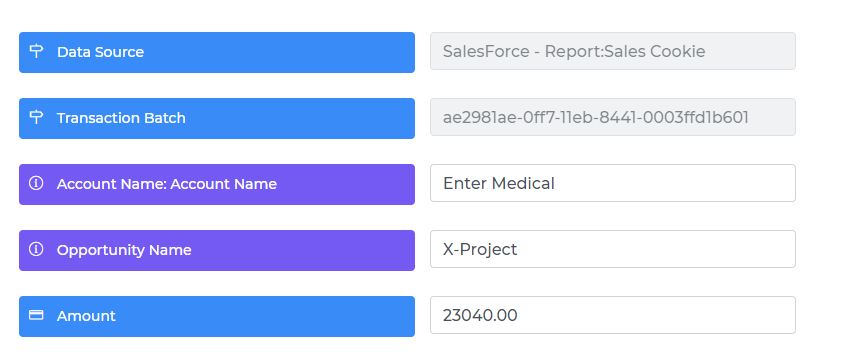843x363 pixels.
Task: Click the 'X-Project' text value
Action: tap(480, 250)
